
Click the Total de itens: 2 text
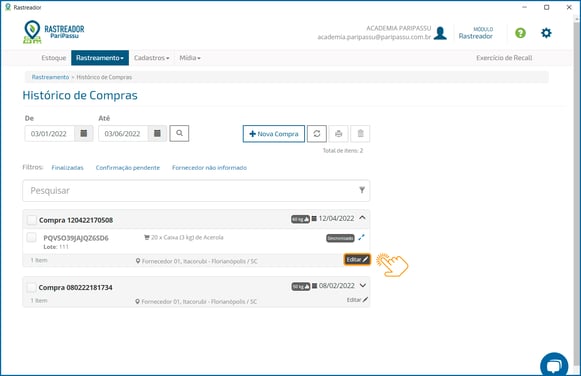pos(343,150)
